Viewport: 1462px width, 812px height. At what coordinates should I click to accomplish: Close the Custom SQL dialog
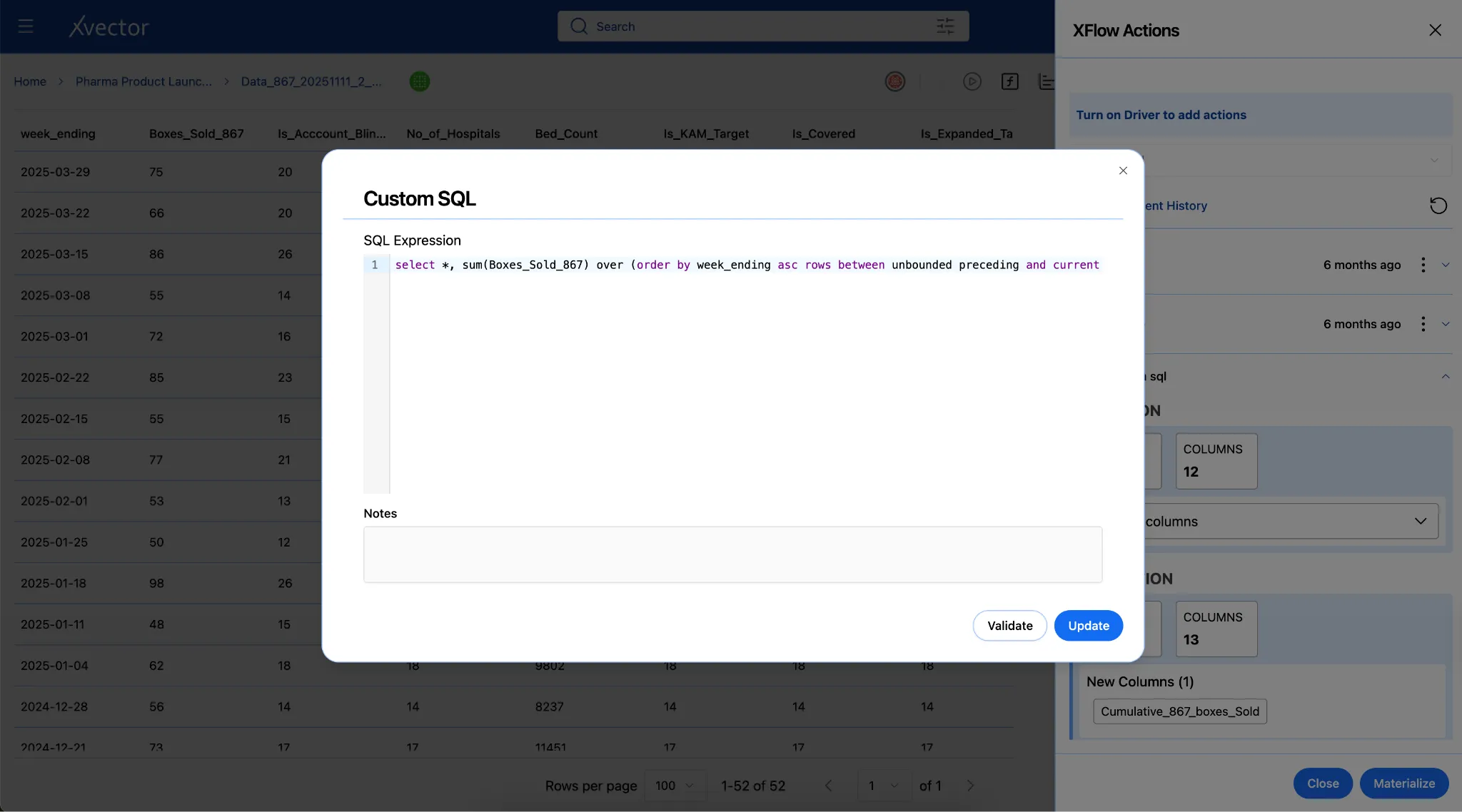[1123, 171]
